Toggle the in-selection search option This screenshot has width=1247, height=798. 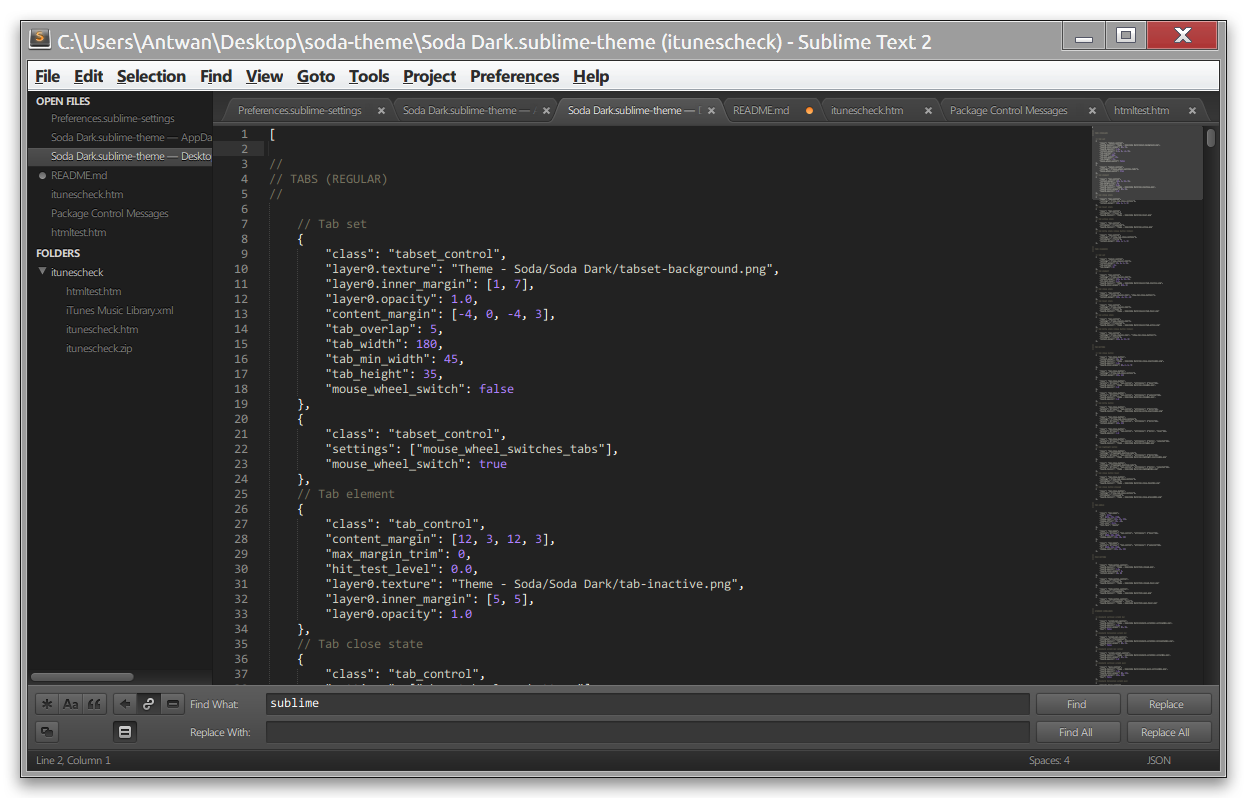(172, 704)
